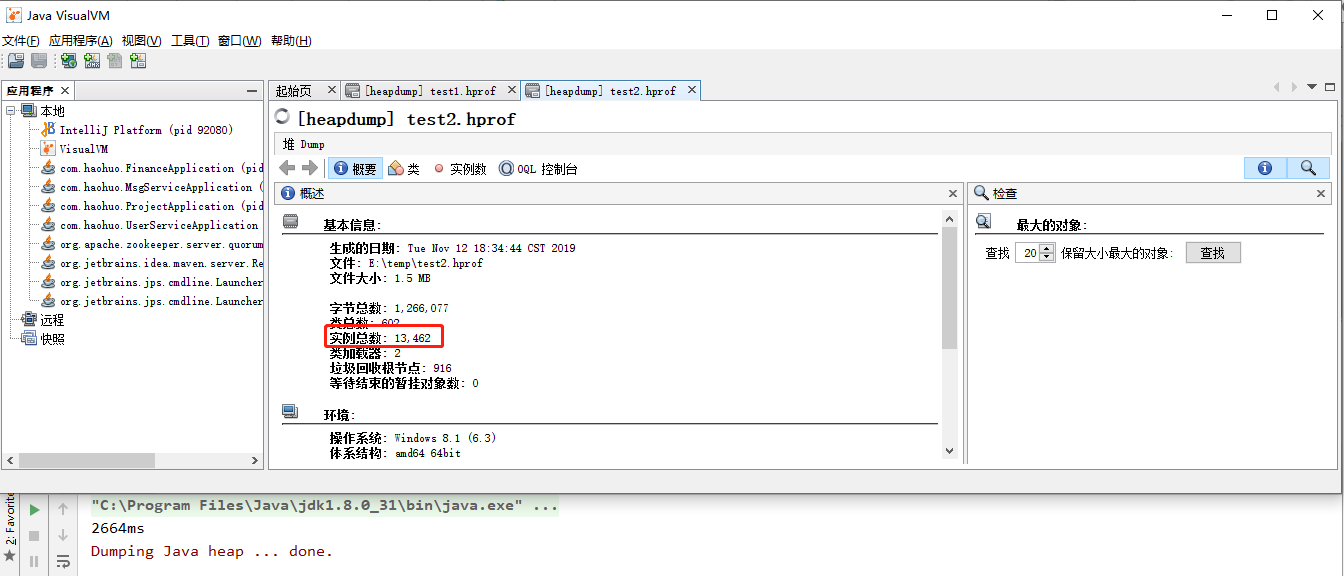Minimize the 应用程序 panel
The width and height of the screenshot is (1344, 576).
[x=252, y=90]
